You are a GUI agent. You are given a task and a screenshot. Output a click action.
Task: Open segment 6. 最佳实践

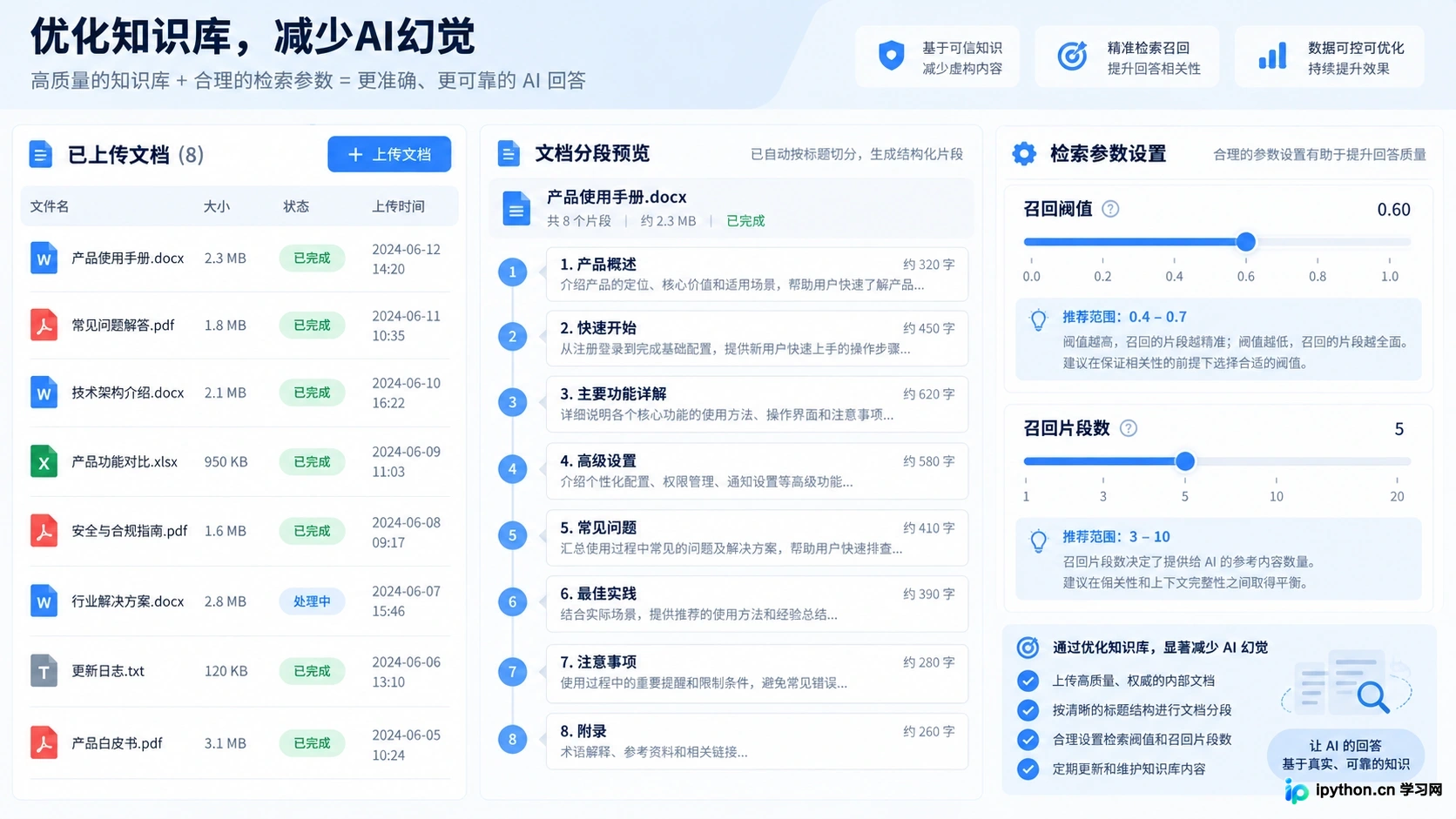757,603
